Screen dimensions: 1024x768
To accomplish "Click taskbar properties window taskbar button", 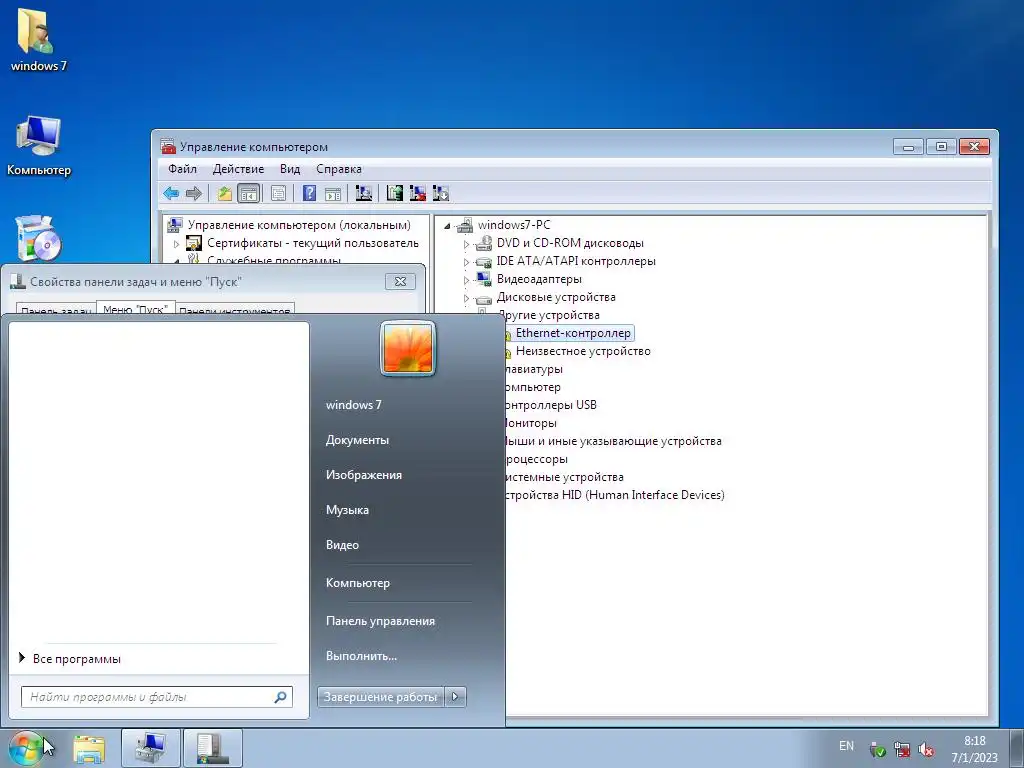I will pos(213,748).
